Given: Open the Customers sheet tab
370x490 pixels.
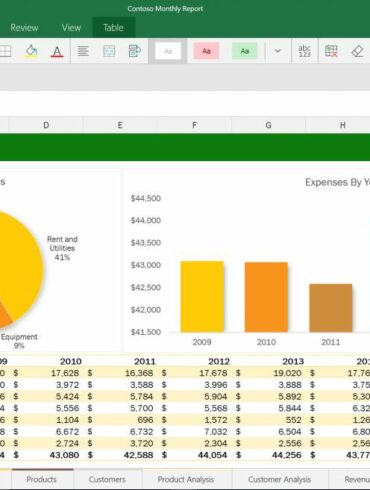Looking at the screenshot, I should (107, 479).
